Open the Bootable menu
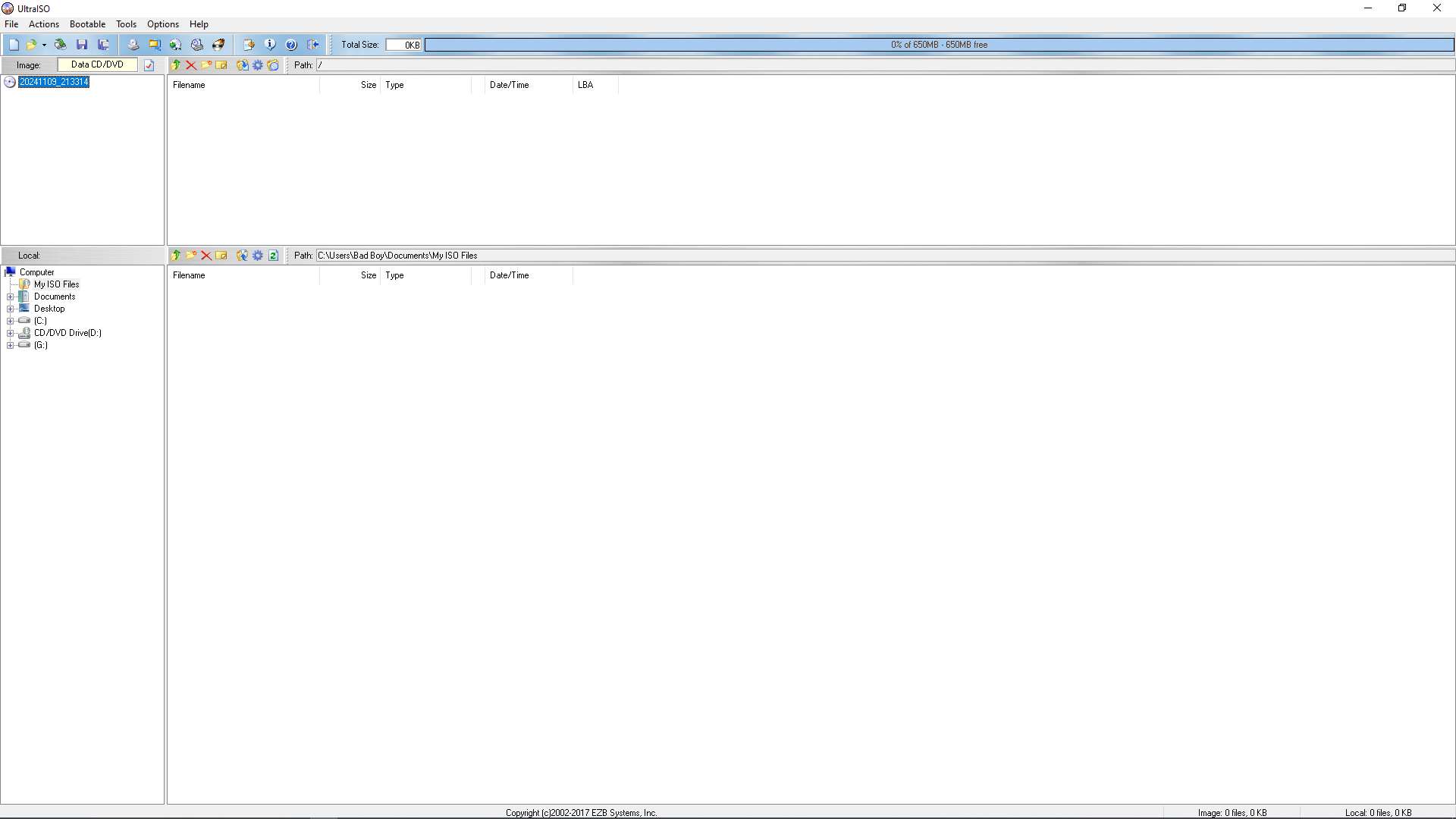The width and height of the screenshot is (1456, 819). (87, 24)
